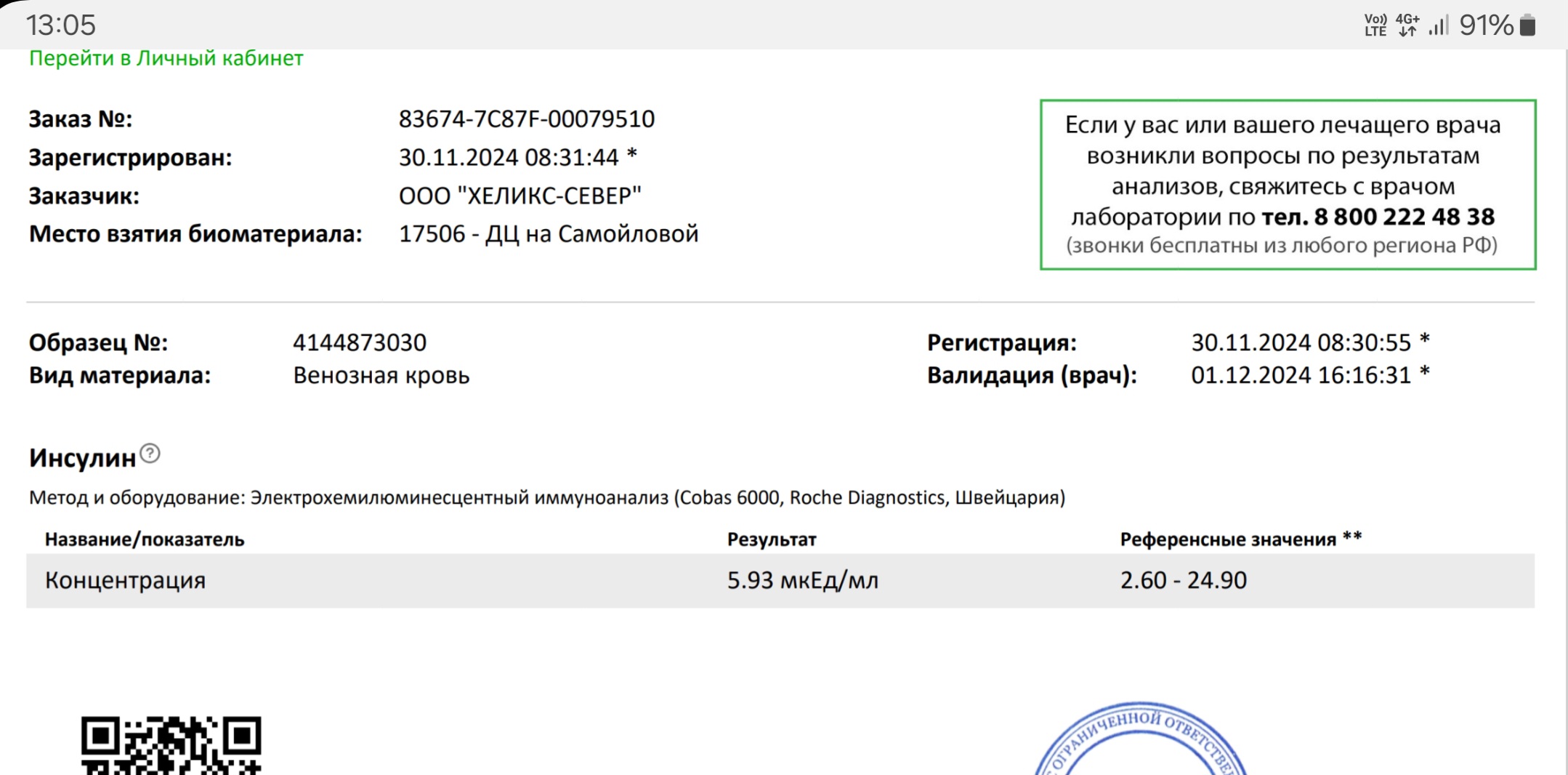Select the sample number 4144873030
Viewport: 1568px width, 775px height.
tap(360, 342)
